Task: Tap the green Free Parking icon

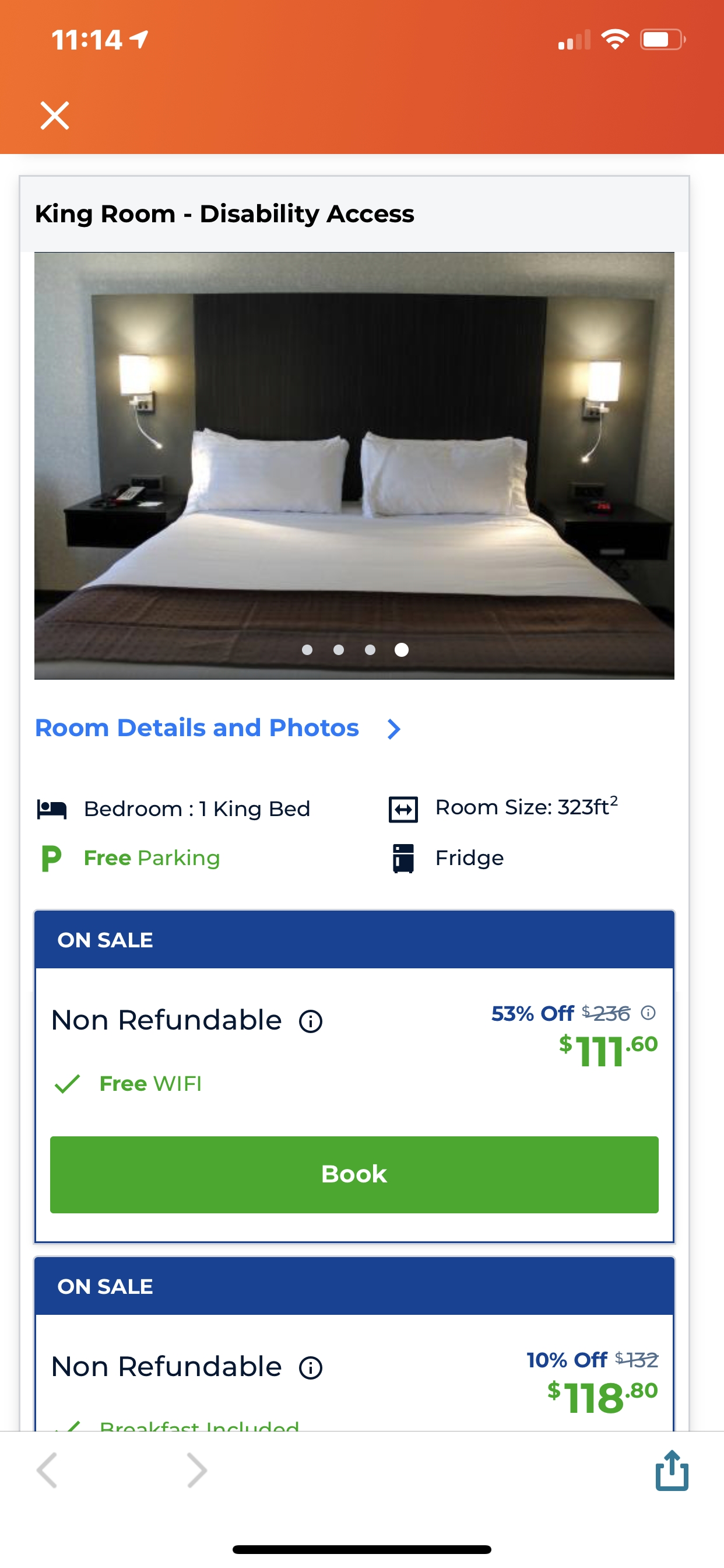Action: pos(52,858)
